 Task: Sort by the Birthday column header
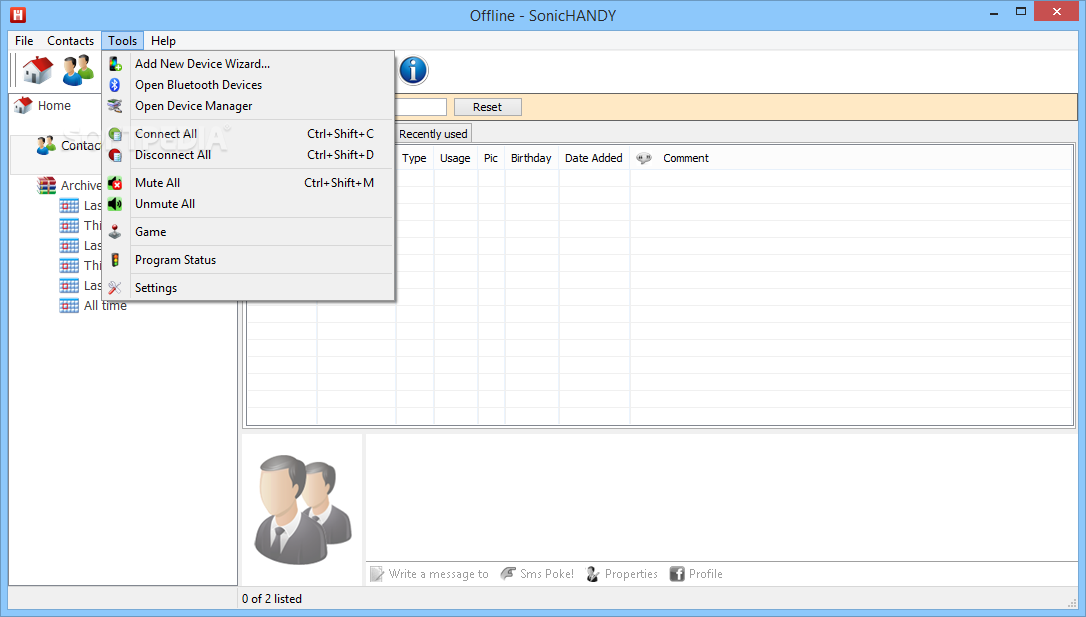point(531,158)
